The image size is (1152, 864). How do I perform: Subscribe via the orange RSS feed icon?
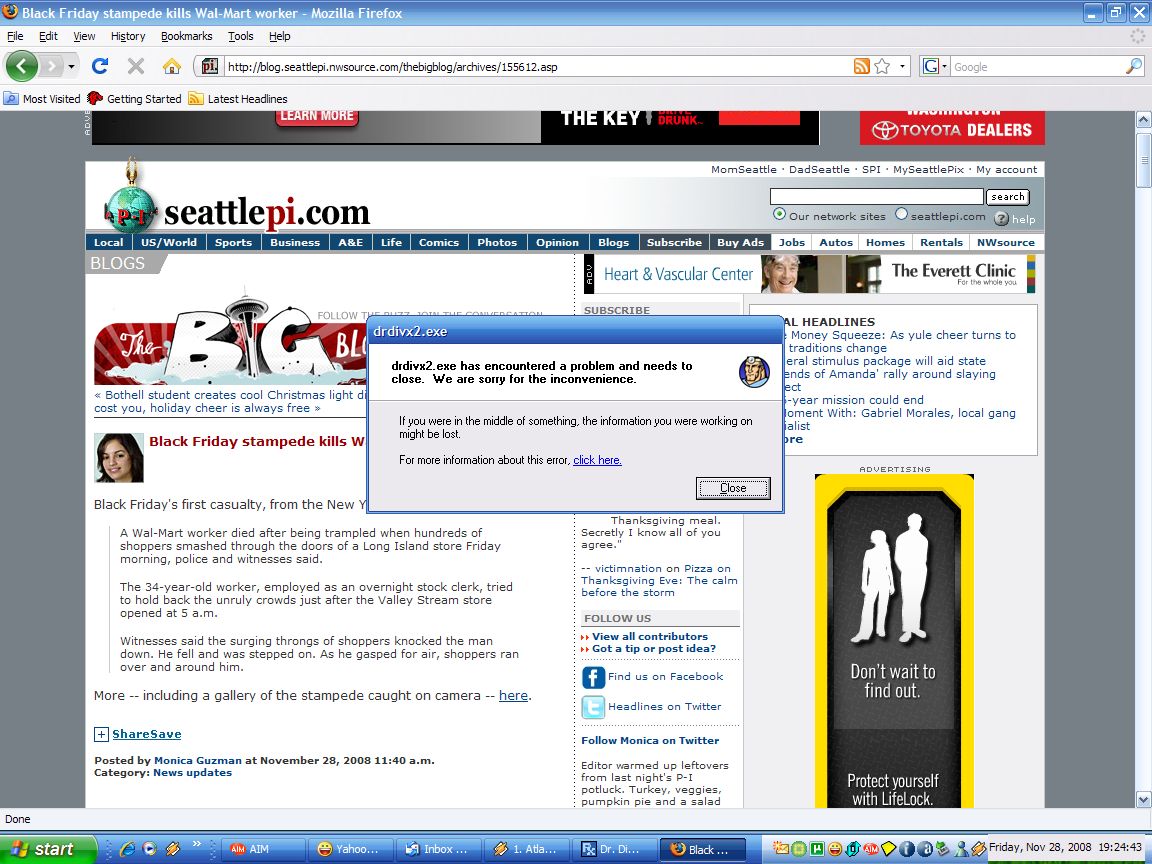coord(862,66)
